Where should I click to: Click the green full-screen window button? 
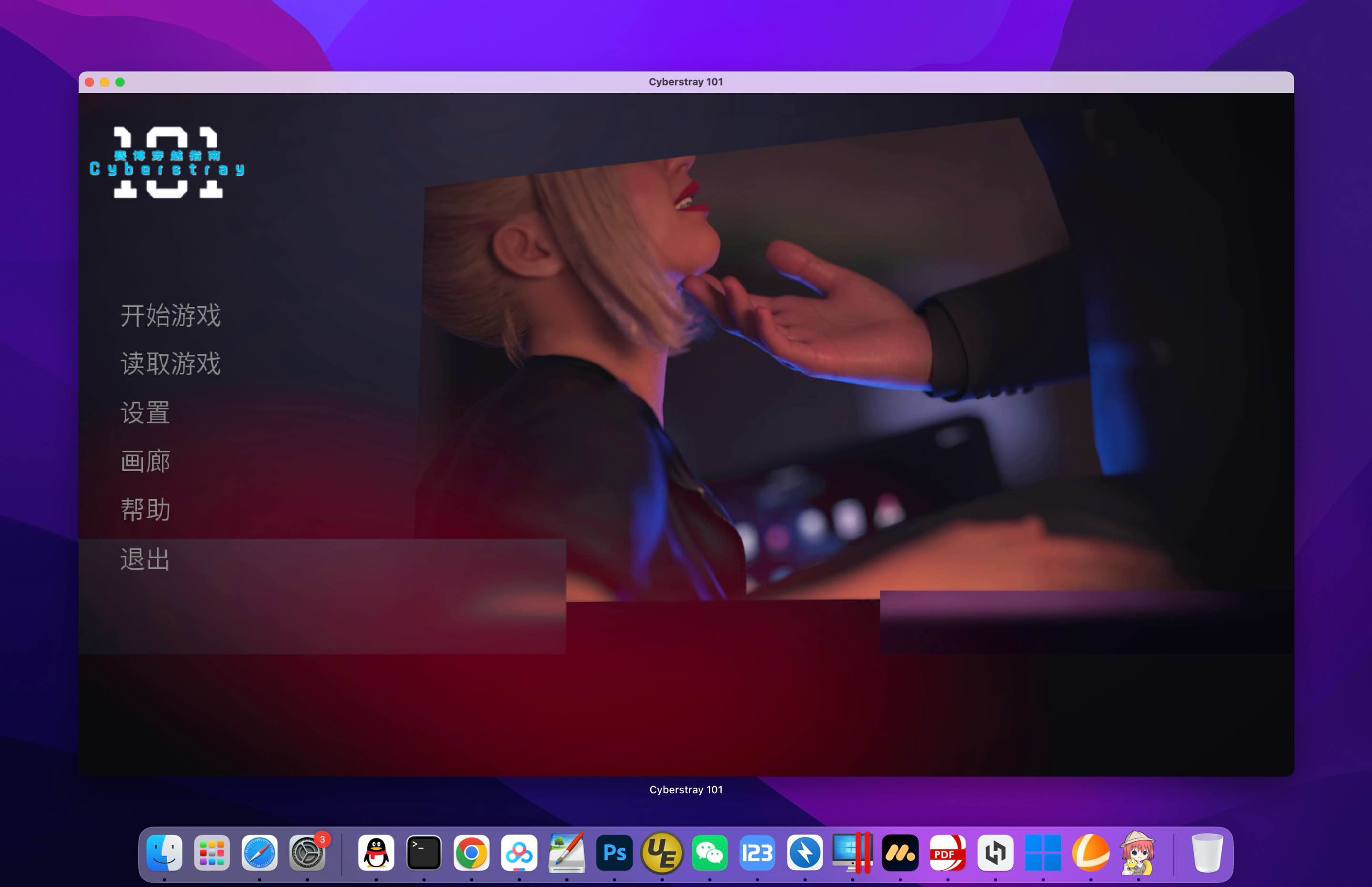pyautogui.click(x=120, y=82)
